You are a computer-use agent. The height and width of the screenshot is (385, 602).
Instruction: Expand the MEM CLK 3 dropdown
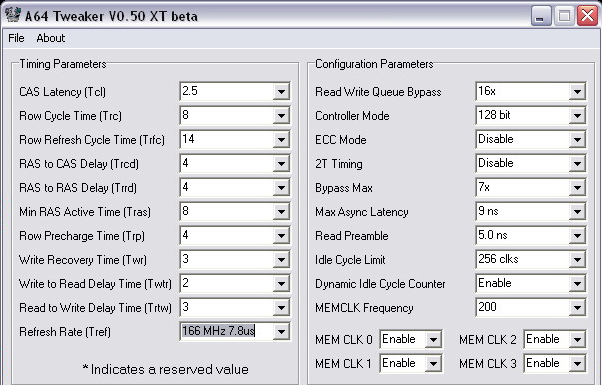point(577,363)
